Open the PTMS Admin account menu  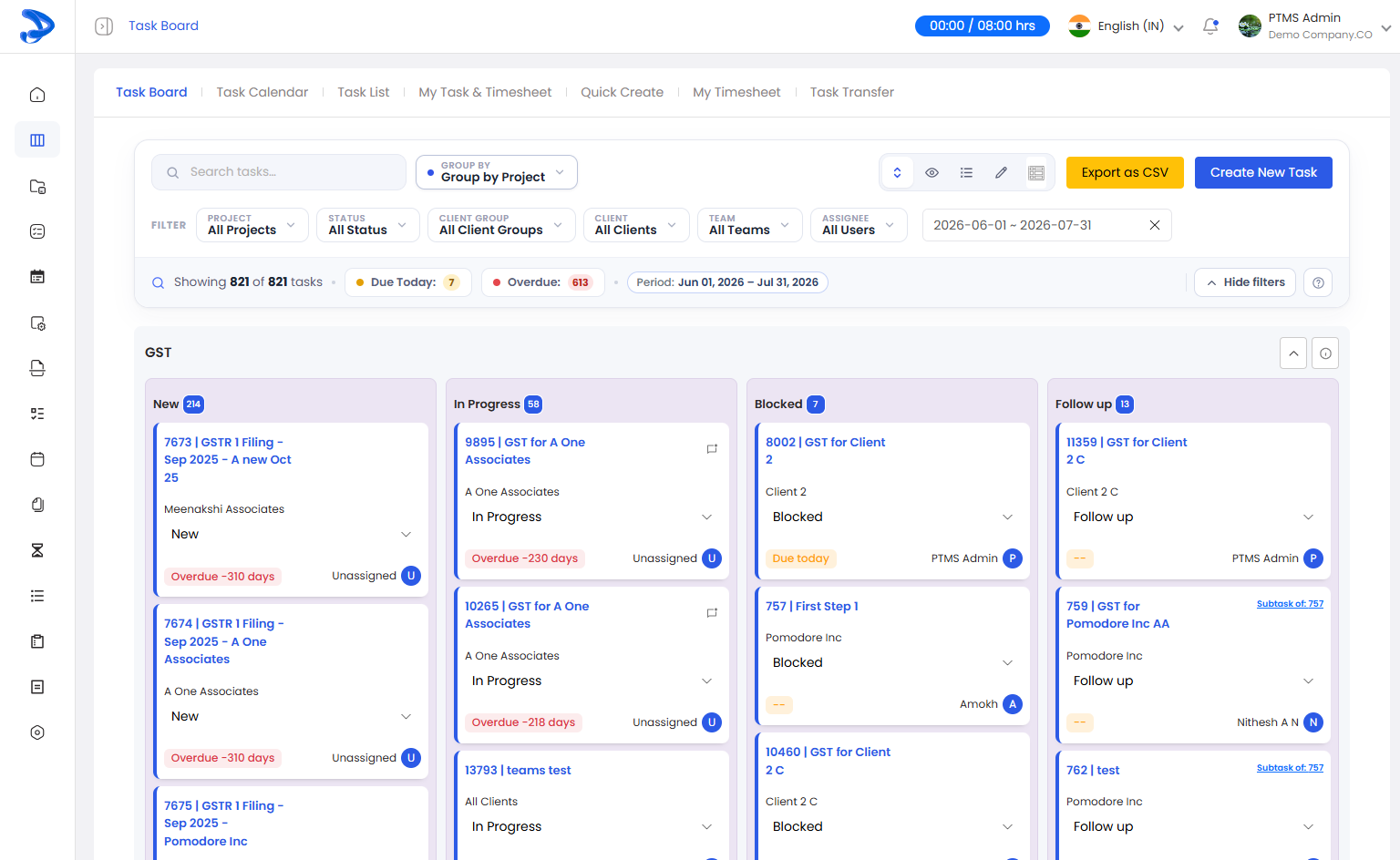pyautogui.click(x=1314, y=26)
